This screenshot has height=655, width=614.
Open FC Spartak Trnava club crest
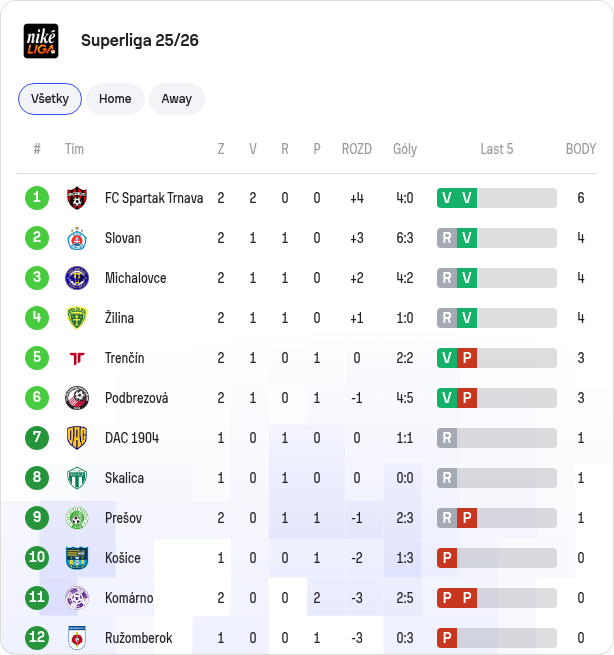pyautogui.click(x=77, y=198)
